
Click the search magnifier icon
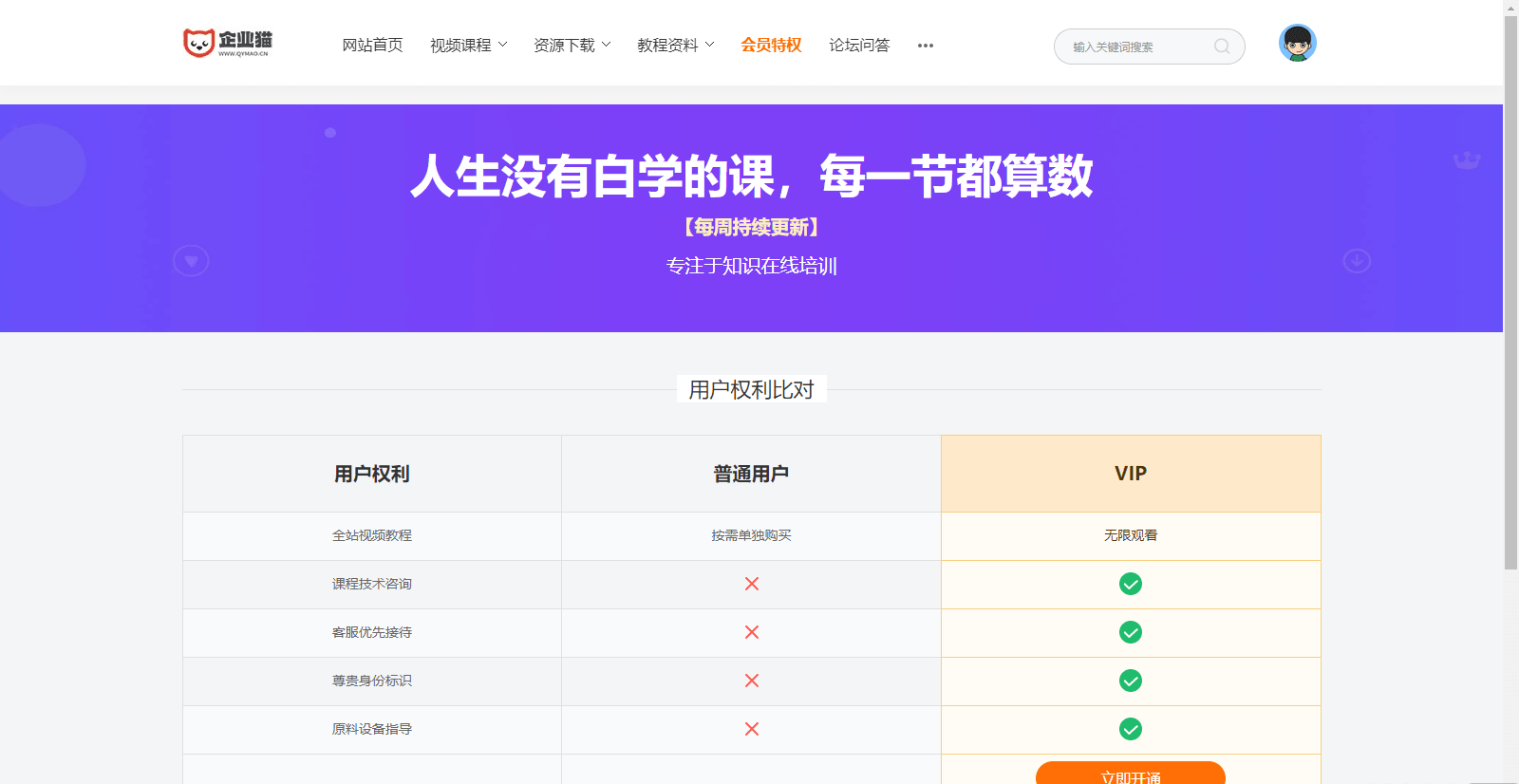[1222, 47]
